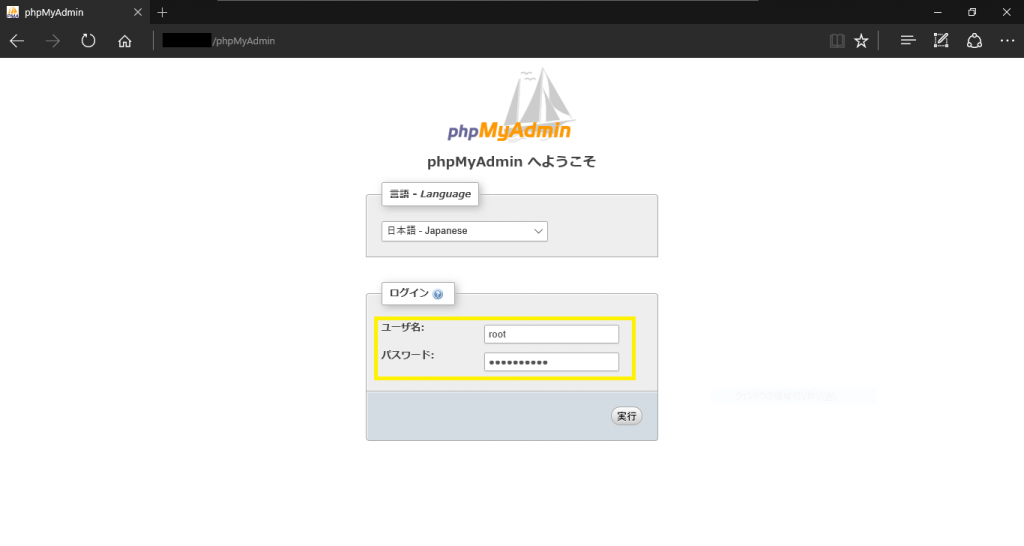Open the browser More actions menu
Viewport: 1024px width, 546px height.
(1007, 40)
